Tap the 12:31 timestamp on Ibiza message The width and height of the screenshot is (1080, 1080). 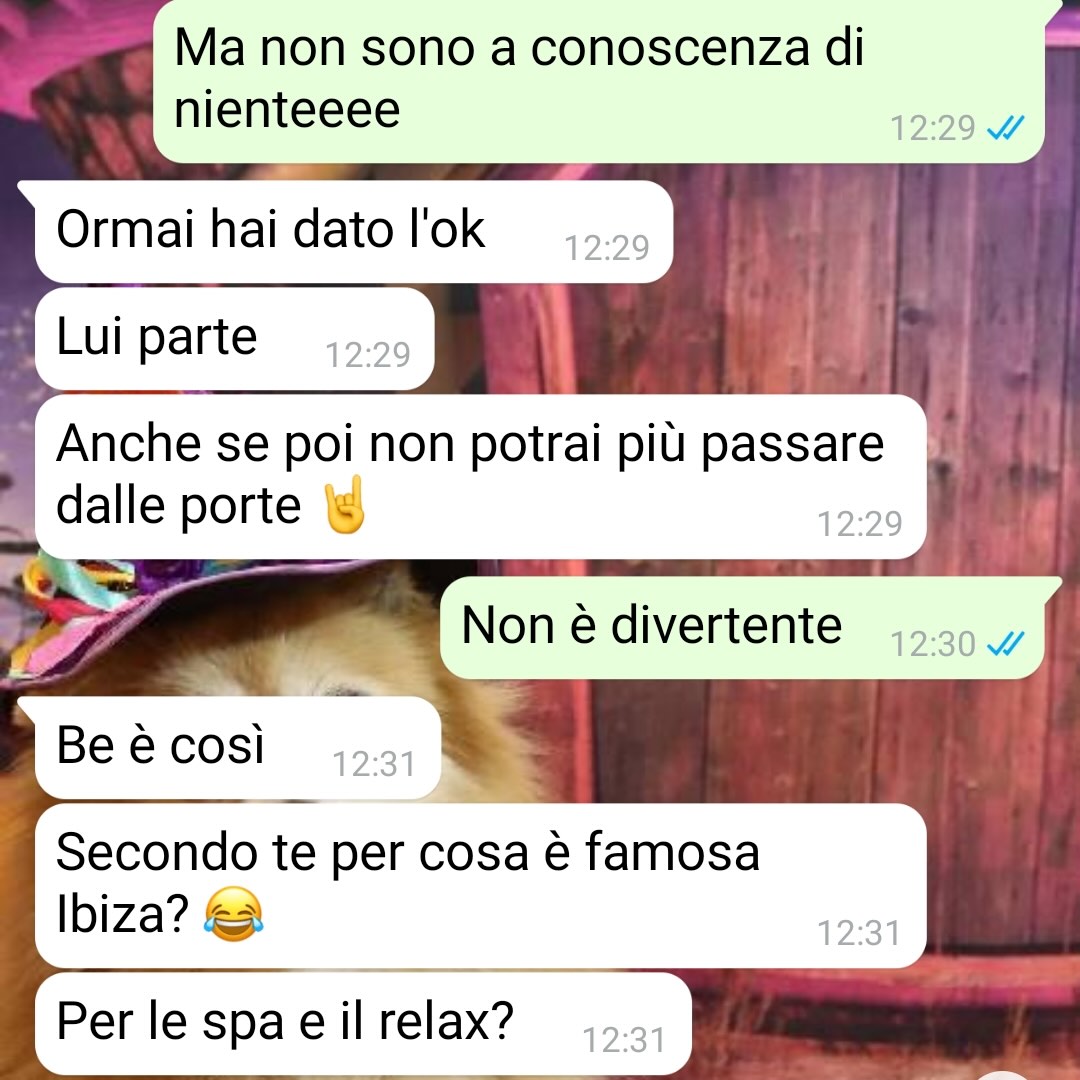coord(859,933)
